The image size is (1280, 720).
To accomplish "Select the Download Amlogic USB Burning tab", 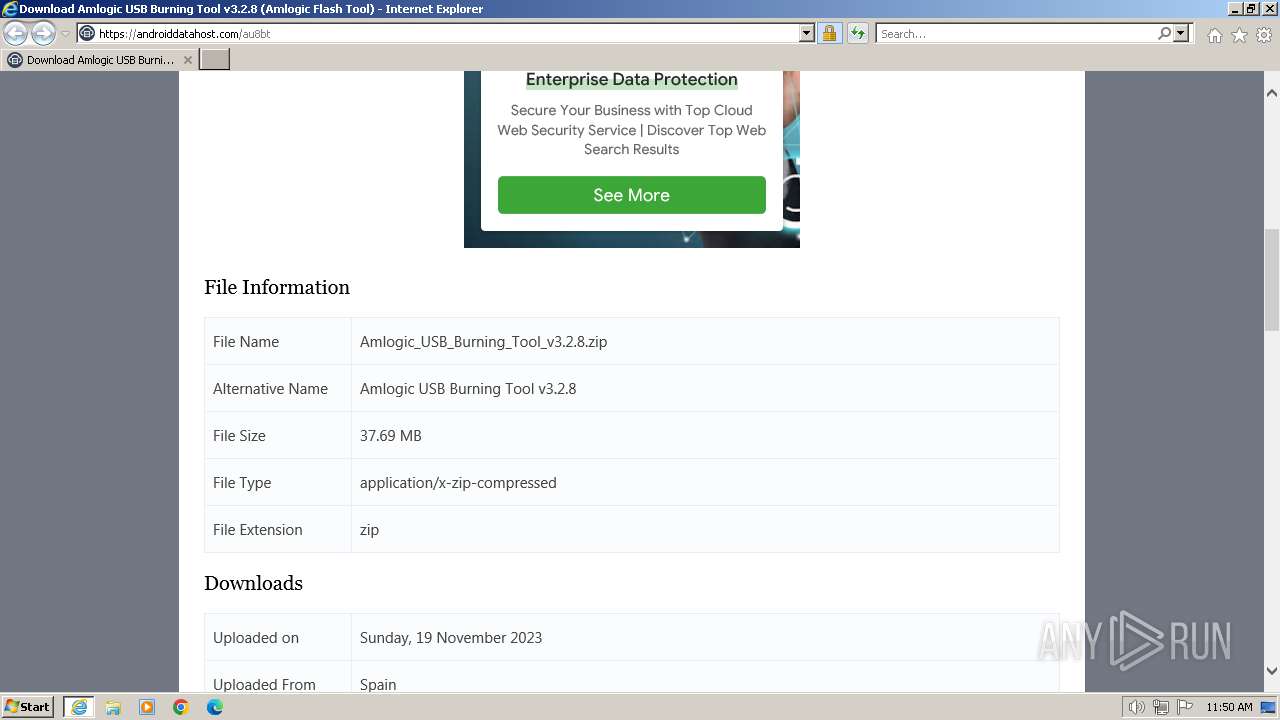I will 99,60.
